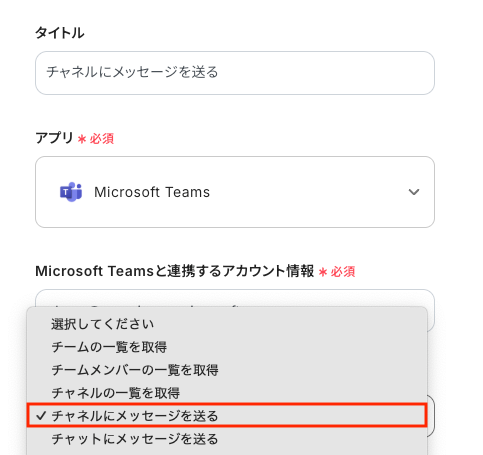Screen dimensions: 483x455
Task: Click the タイトル field label
Action: [60, 33]
